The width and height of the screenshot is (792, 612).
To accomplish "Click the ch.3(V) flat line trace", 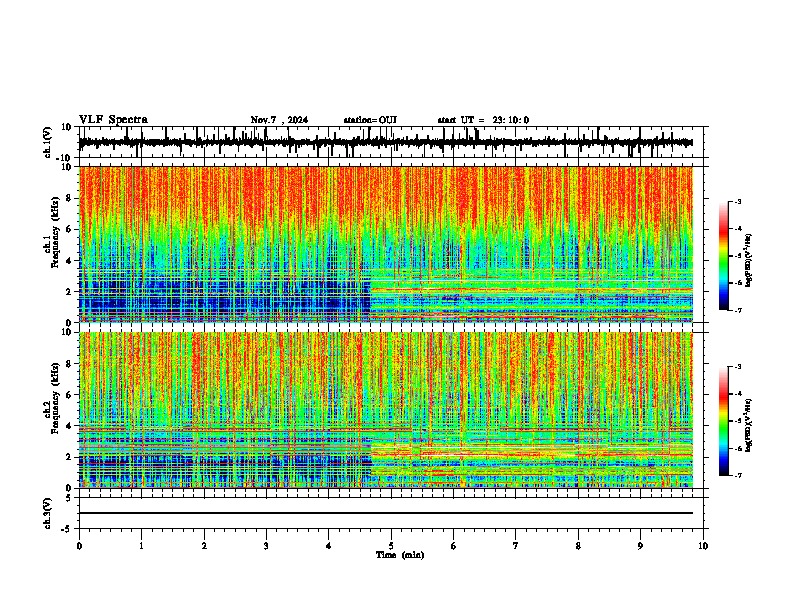I will (x=386, y=513).
